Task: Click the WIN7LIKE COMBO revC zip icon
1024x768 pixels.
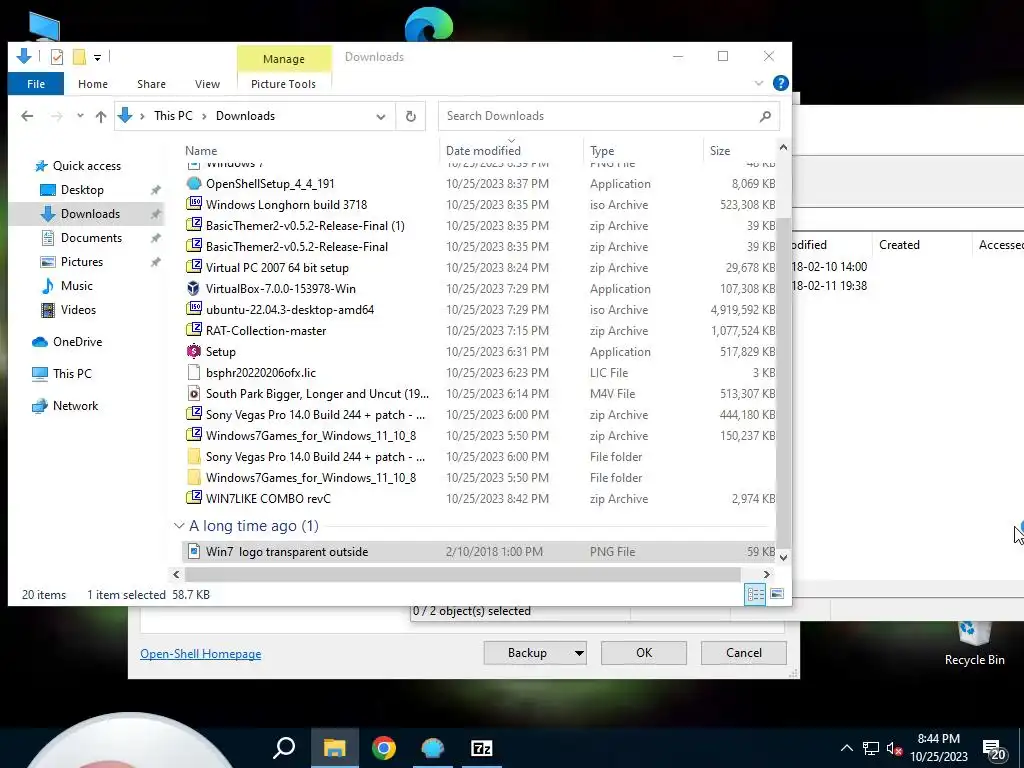Action: [194, 498]
